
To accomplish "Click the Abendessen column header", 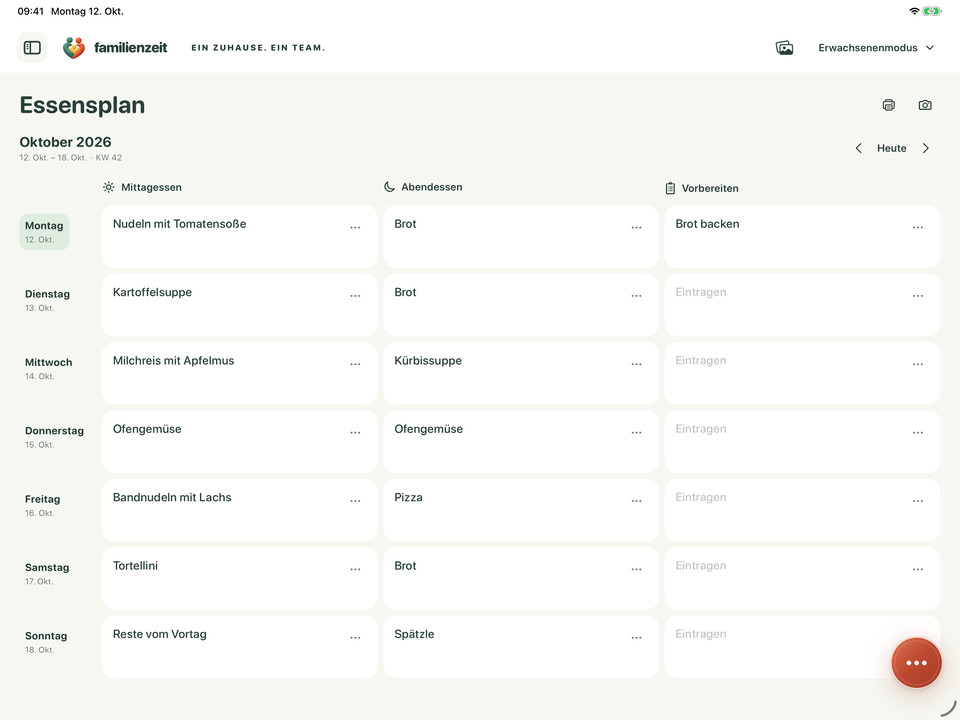I will coord(423,187).
